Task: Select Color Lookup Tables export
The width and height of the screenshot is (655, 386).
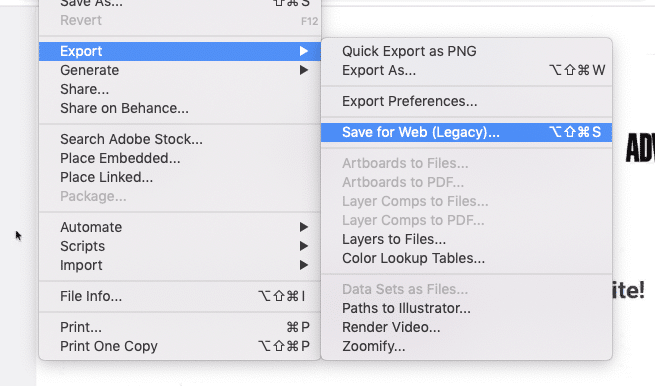Action: (466, 259)
